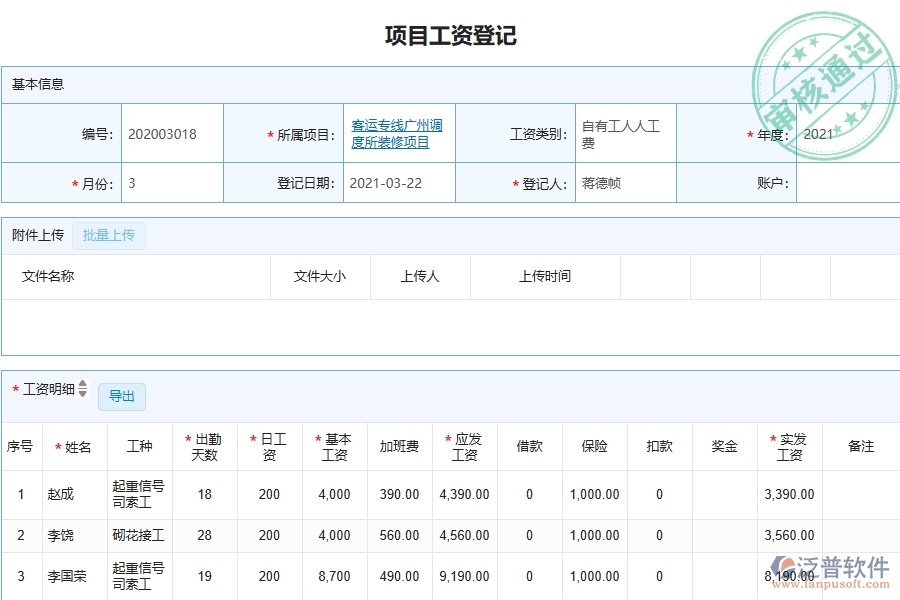Click the 工资类别 field showing 自有工人人工费
The image size is (900, 600).
tap(620, 133)
